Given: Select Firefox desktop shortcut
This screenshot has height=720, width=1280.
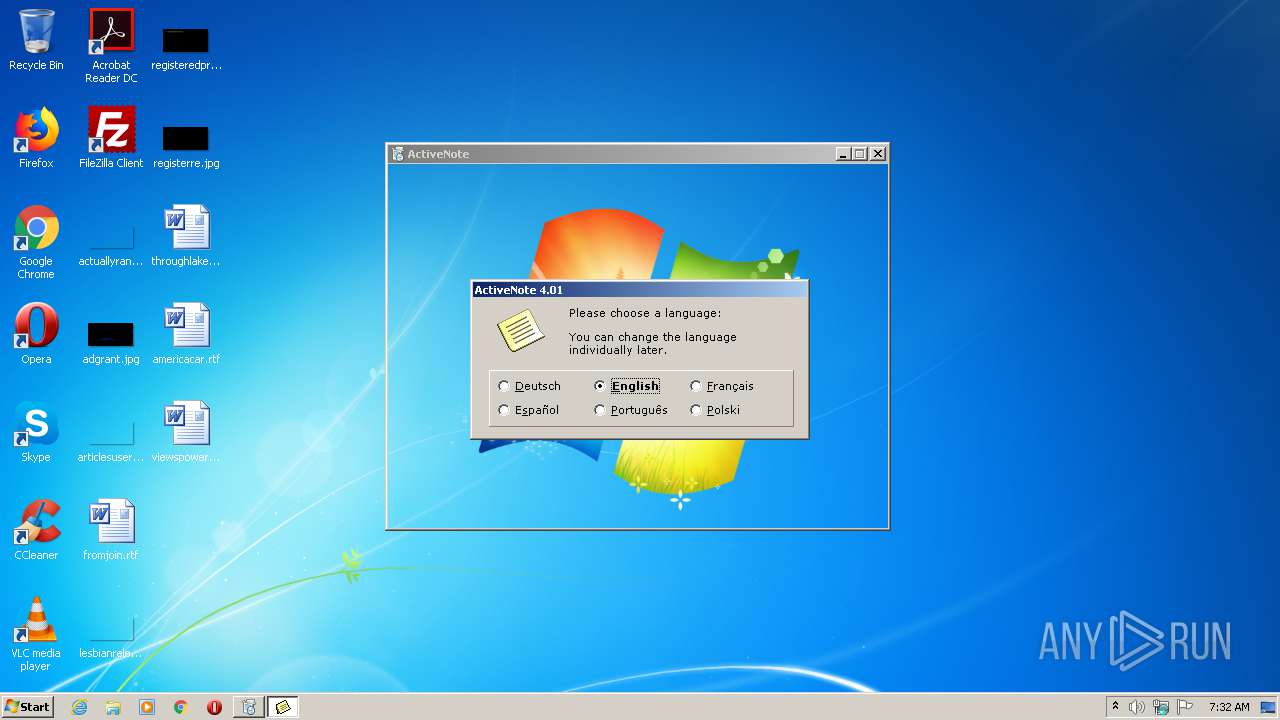Looking at the screenshot, I should click(36, 138).
